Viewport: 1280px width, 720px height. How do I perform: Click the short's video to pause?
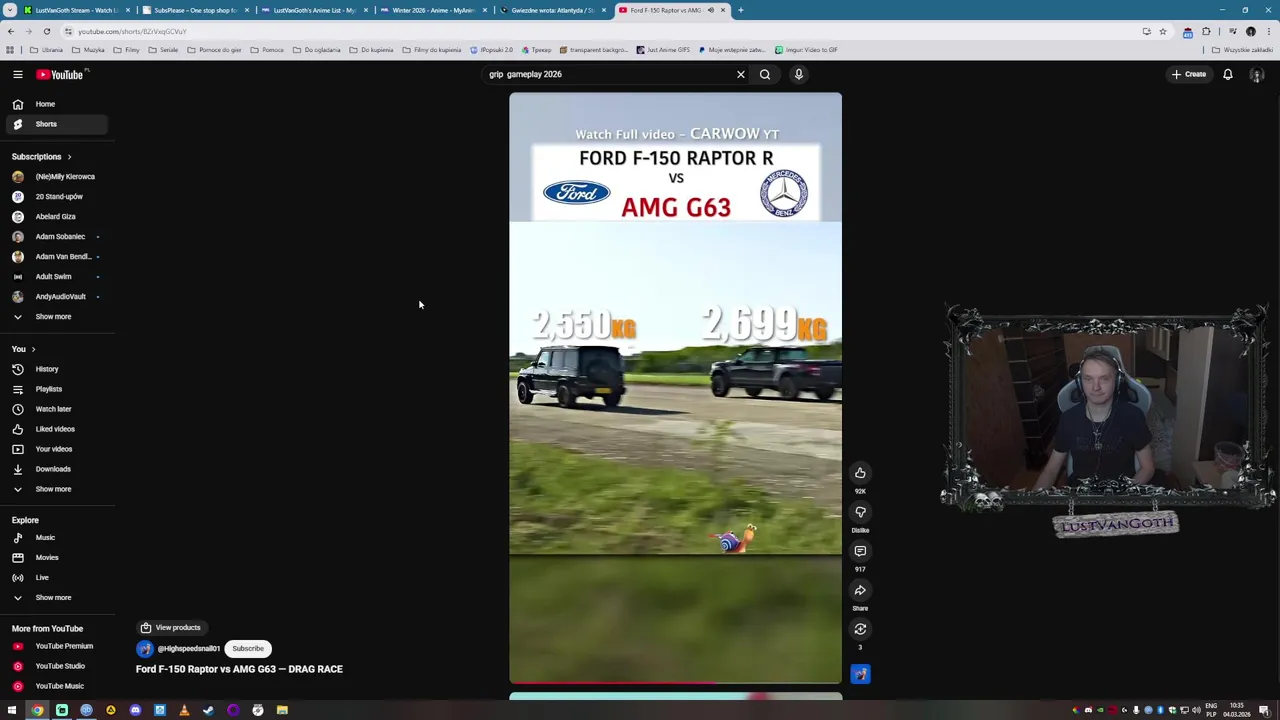(x=675, y=388)
